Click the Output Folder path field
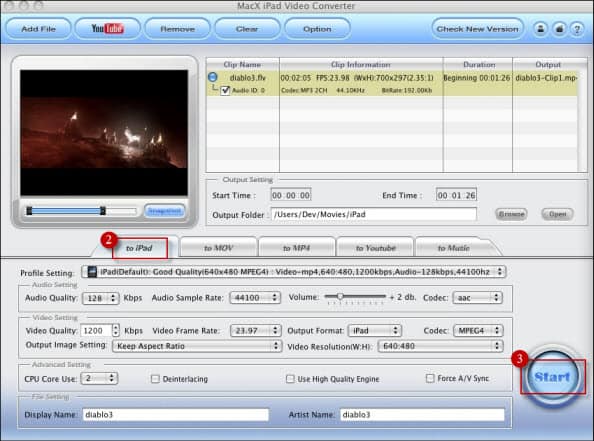The height and width of the screenshot is (441, 594). pos(374,214)
